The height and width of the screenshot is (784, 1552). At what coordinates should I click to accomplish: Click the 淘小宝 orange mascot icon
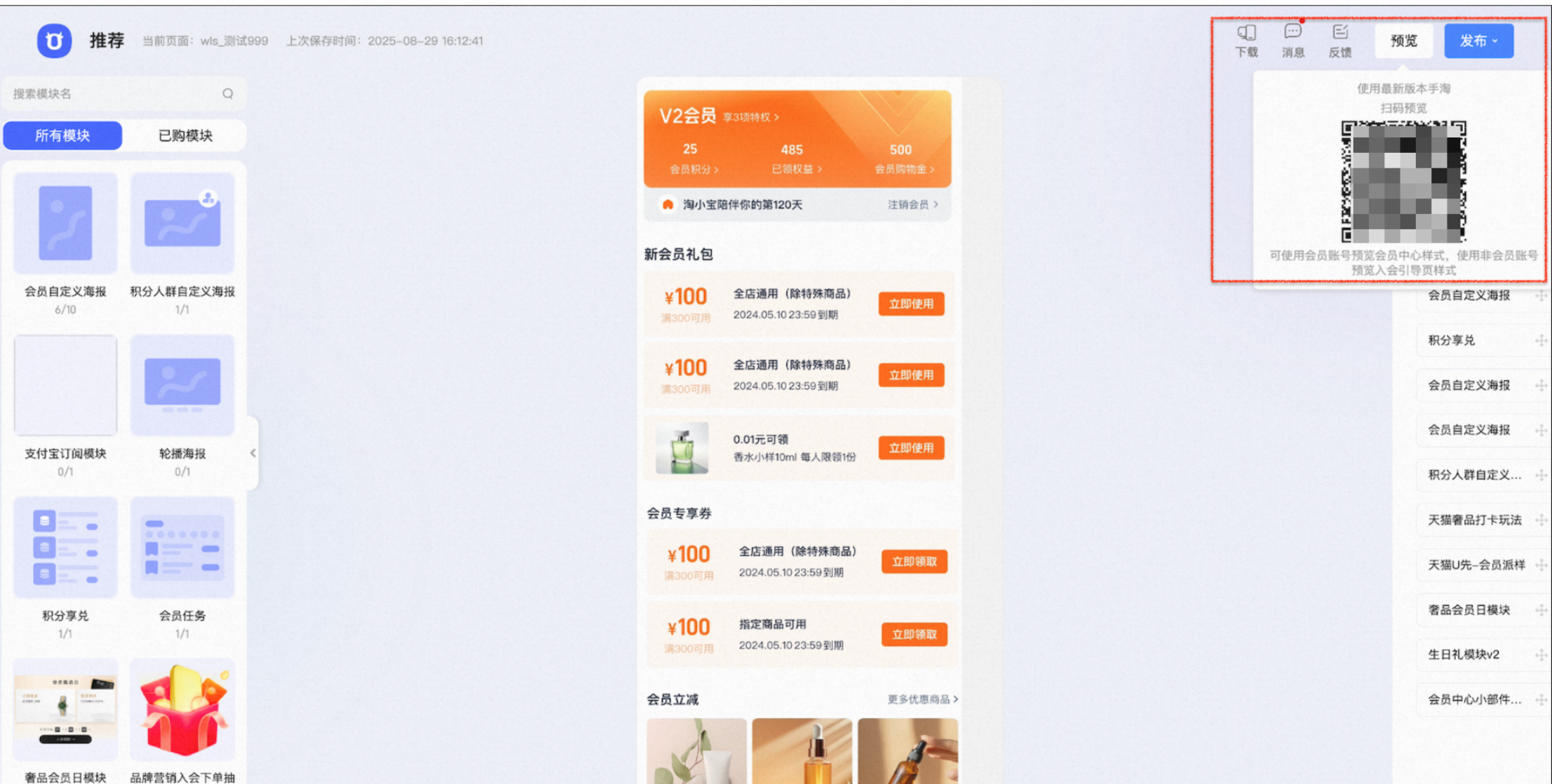[x=668, y=204]
